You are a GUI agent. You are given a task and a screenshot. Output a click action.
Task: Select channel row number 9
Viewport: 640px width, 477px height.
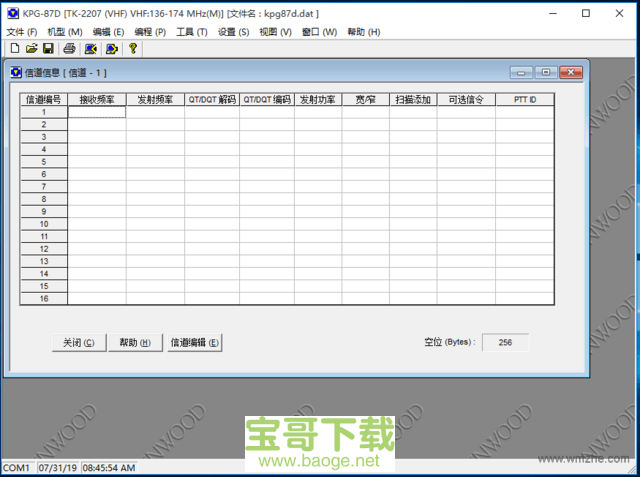(x=44, y=212)
